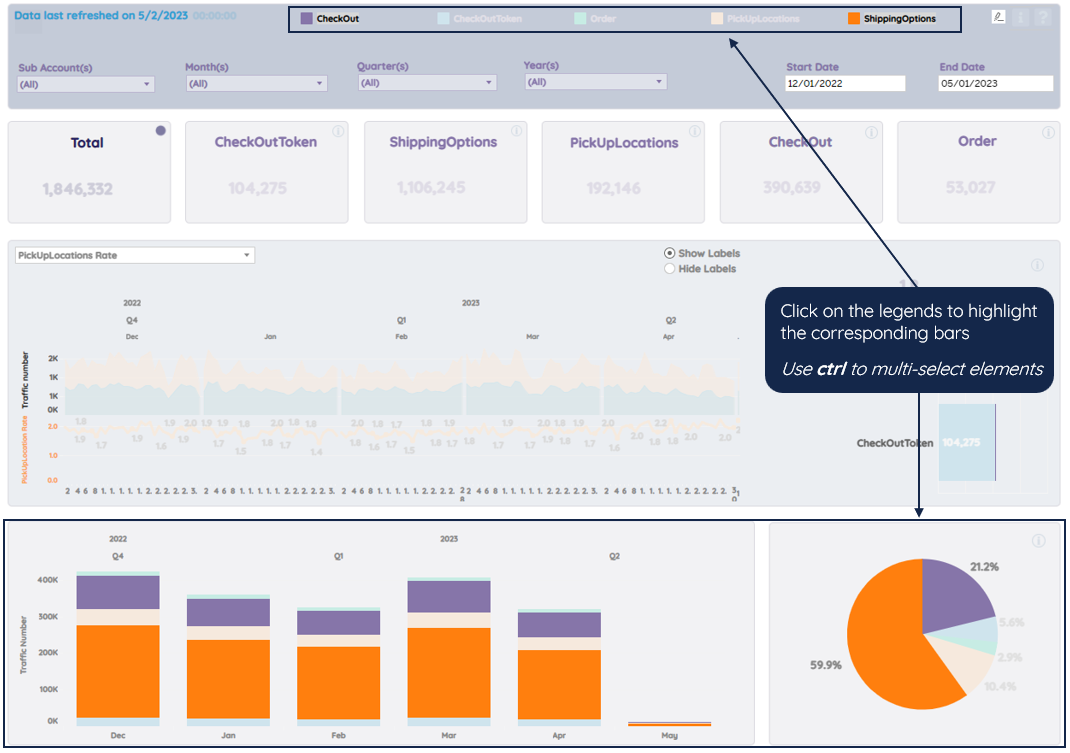Screen dimensions: 1070x753
Task: Open the Quarter(s) filter dropdown
Action: tap(426, 83)
